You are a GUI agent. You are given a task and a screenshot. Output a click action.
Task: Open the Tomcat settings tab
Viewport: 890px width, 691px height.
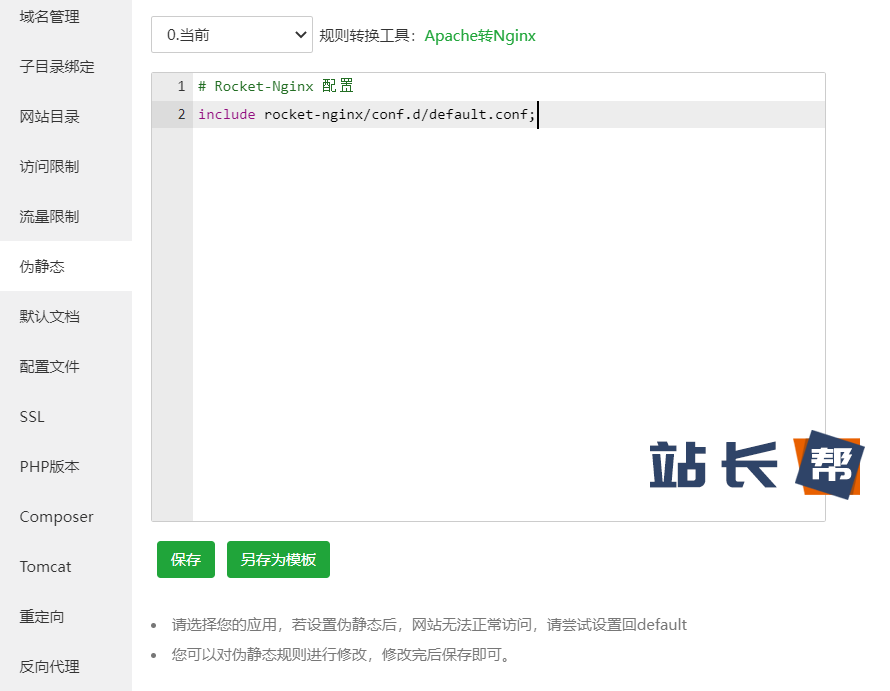[46, 567]
